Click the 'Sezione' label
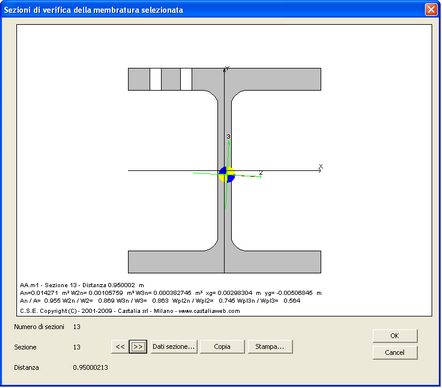 25,347
